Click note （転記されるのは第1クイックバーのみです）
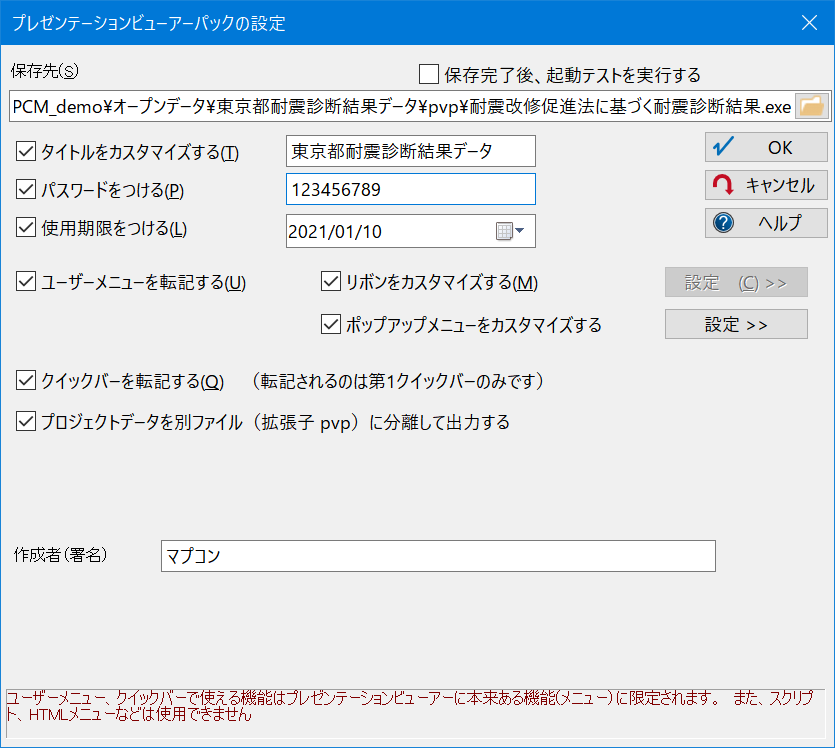 398,381
